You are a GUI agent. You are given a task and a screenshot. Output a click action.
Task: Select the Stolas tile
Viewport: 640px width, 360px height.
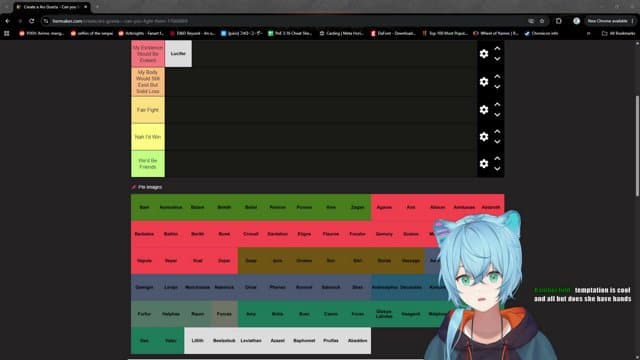click(384, 260)
